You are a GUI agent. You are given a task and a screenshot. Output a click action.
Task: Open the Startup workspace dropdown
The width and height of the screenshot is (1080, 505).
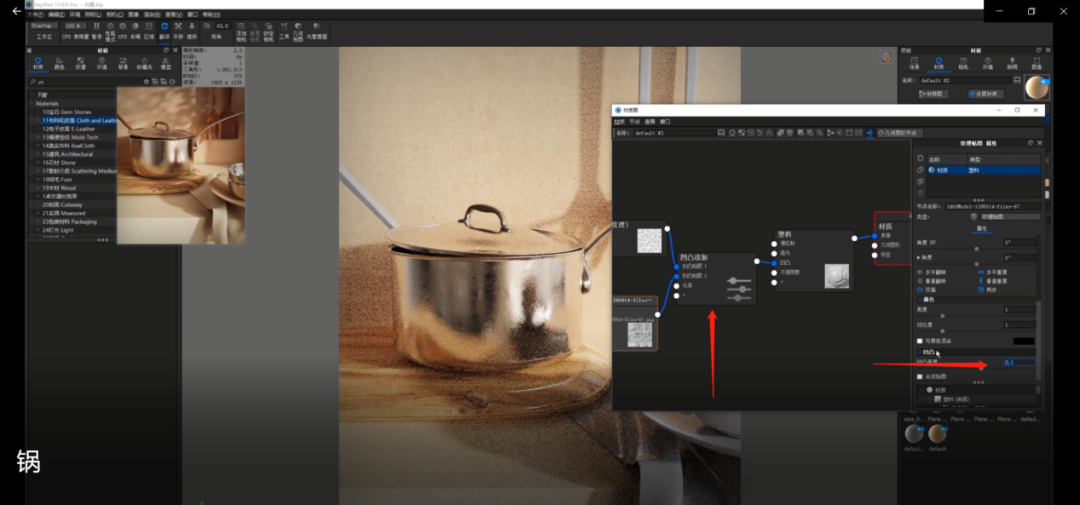(44, 25)
